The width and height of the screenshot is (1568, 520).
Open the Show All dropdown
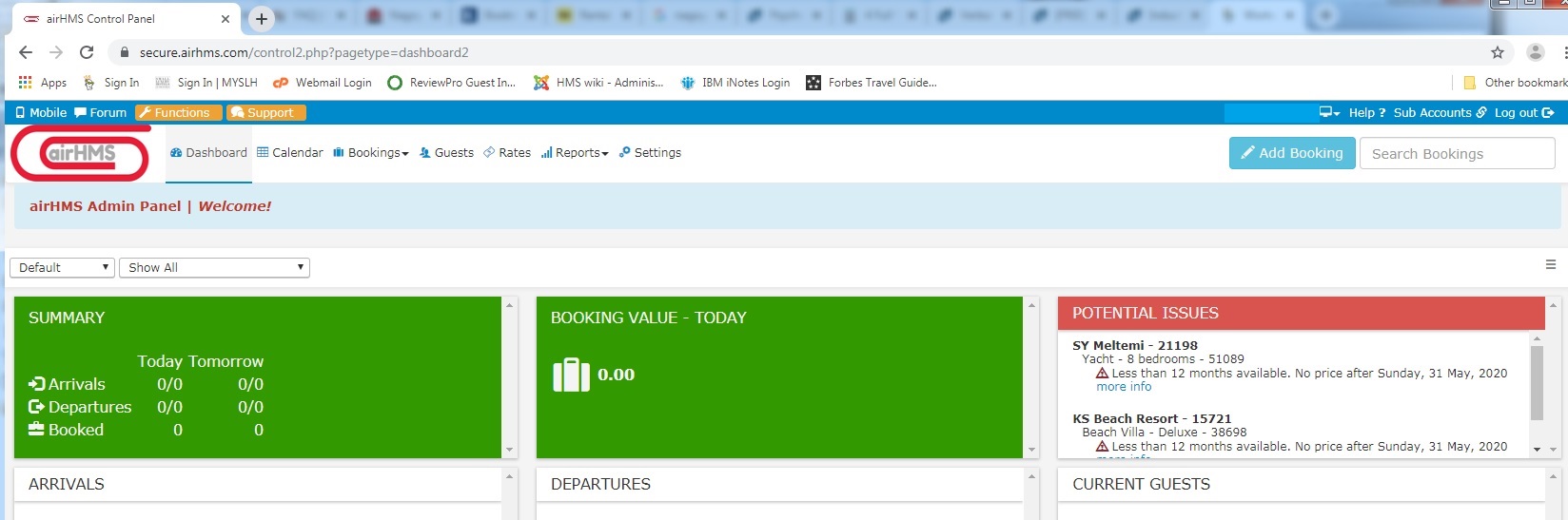215,267
